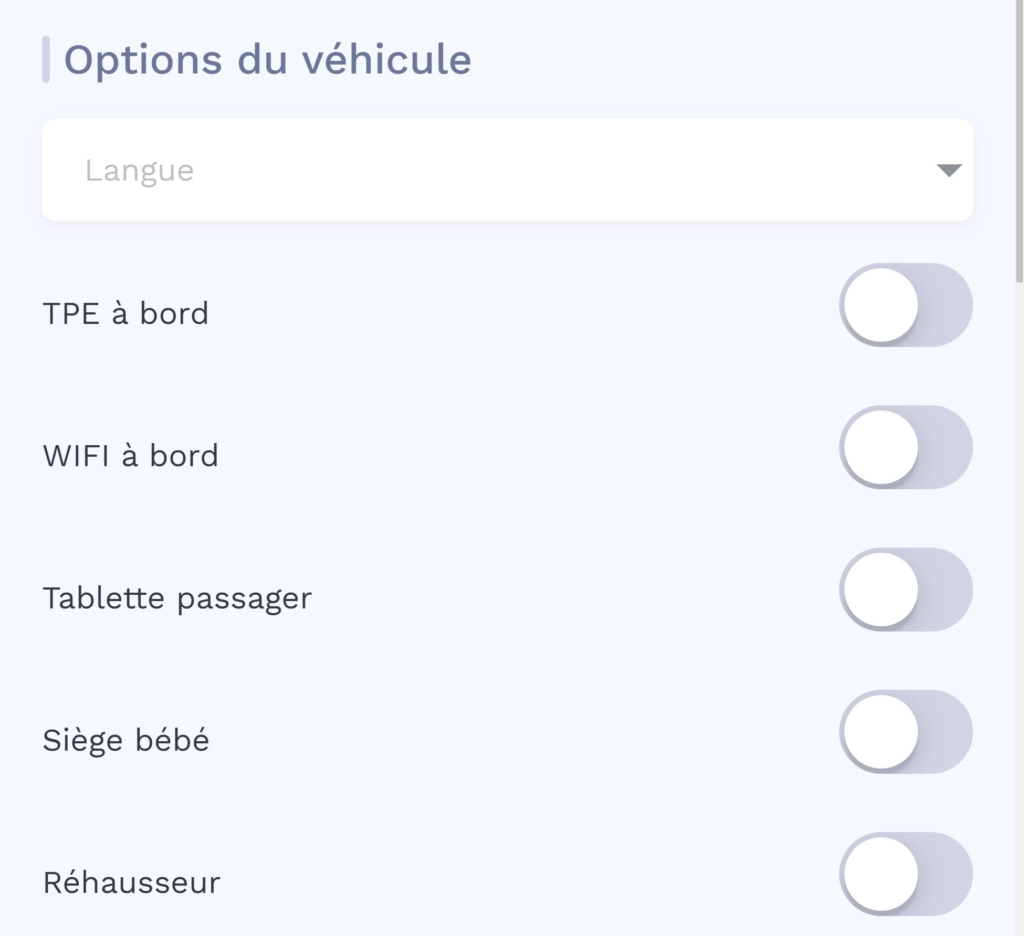The image size is (1024, 936).
Task: Turn on WIFI à bord toggle
Action: point(905,447)
